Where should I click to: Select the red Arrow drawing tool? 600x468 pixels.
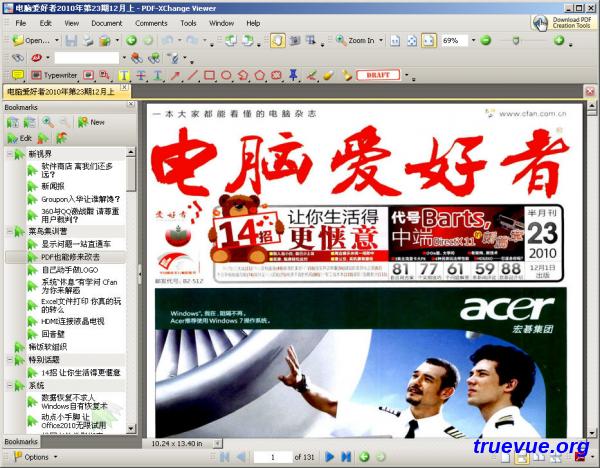click(175, 75)
